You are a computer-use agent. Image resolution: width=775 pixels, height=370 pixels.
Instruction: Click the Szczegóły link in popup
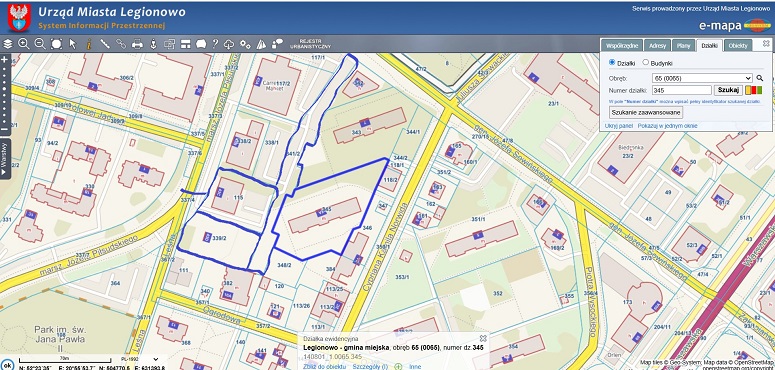click(x=370, y=367)
